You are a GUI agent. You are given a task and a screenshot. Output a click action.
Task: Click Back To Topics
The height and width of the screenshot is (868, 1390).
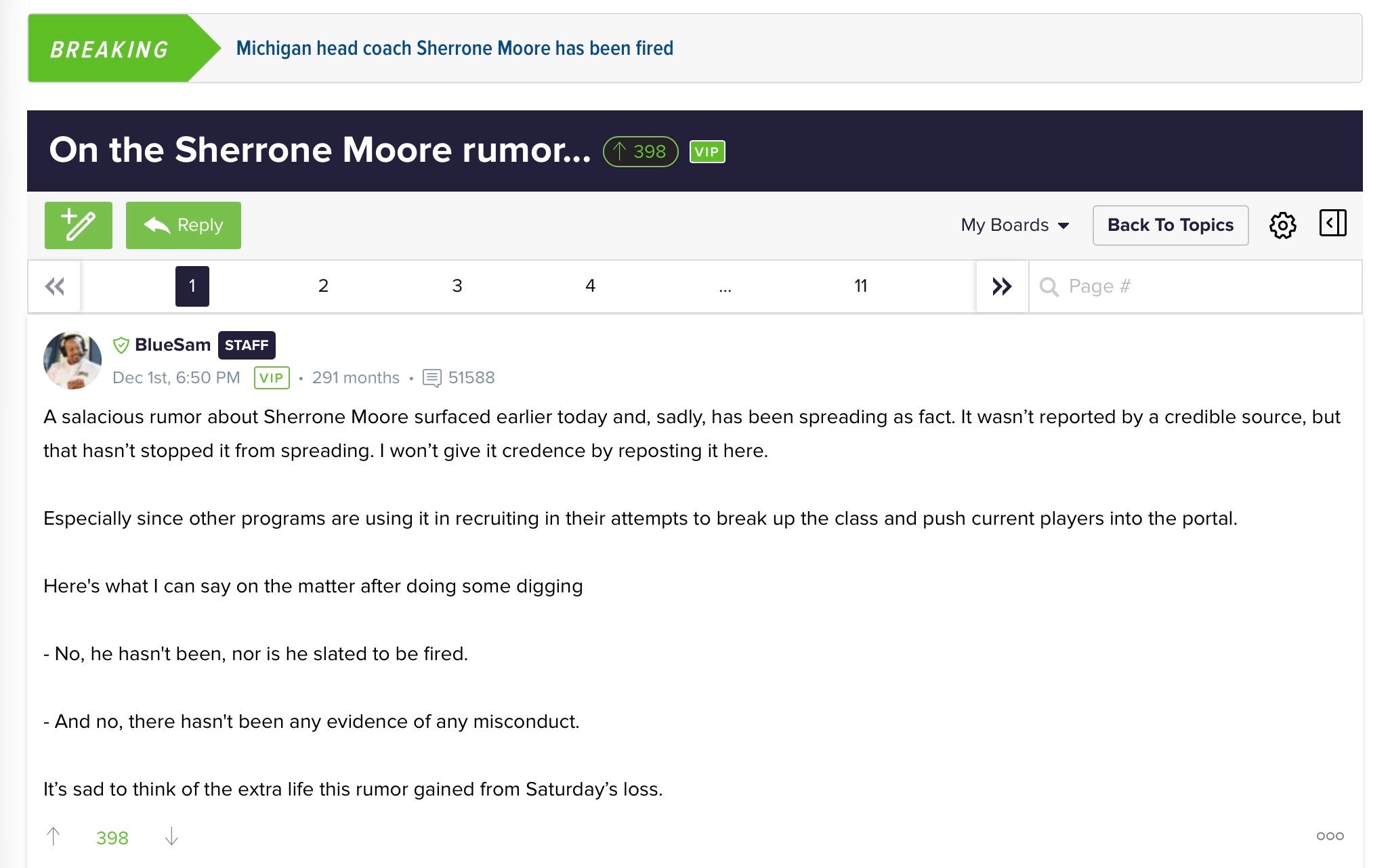point(1170,225)
